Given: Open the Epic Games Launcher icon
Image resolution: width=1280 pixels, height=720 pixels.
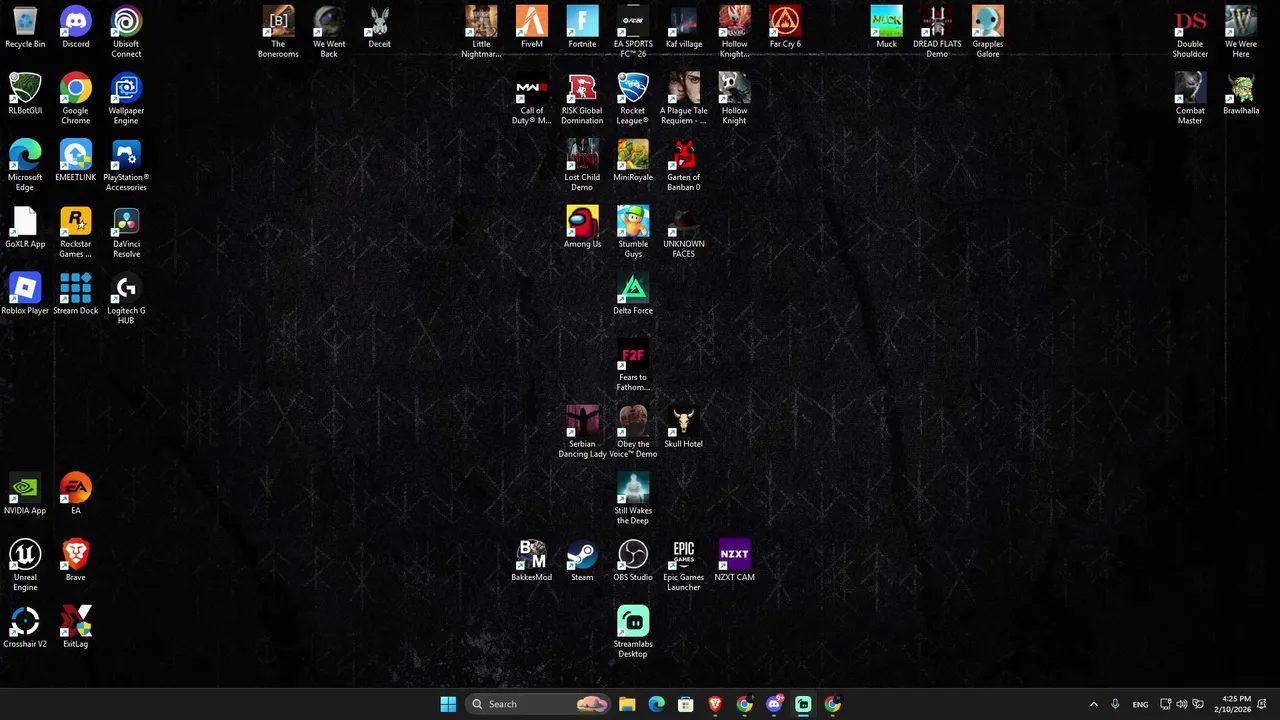Looking at the screenshot, I should pos(684,566).
